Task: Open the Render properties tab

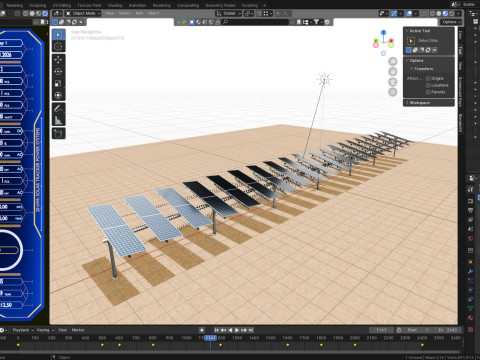Action: tap(470, 201)
